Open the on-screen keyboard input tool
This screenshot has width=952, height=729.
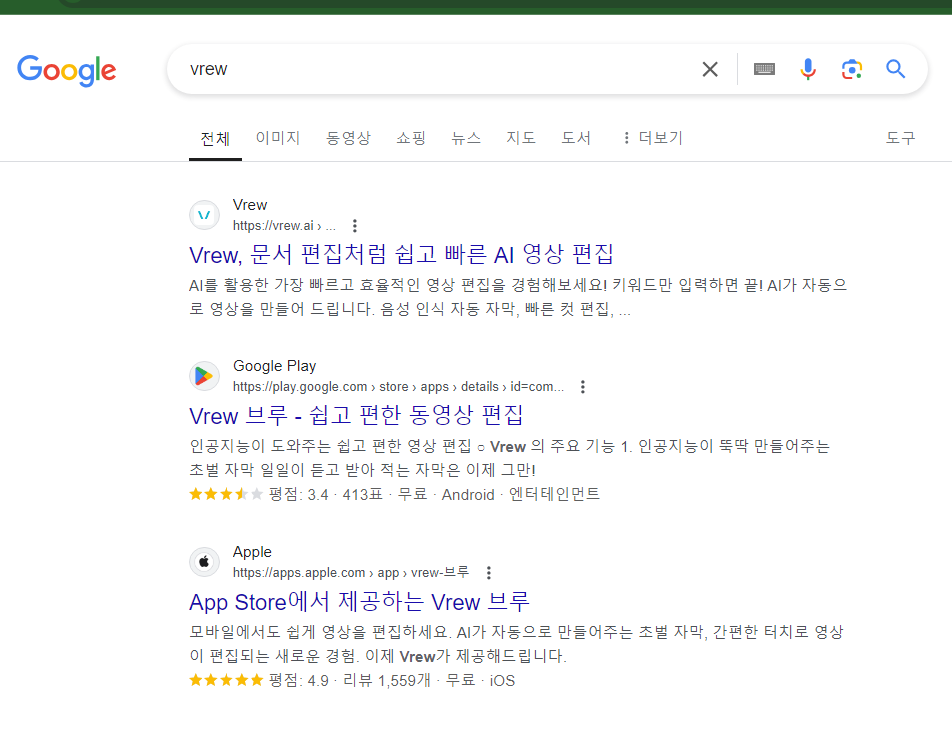pos(764,69)
